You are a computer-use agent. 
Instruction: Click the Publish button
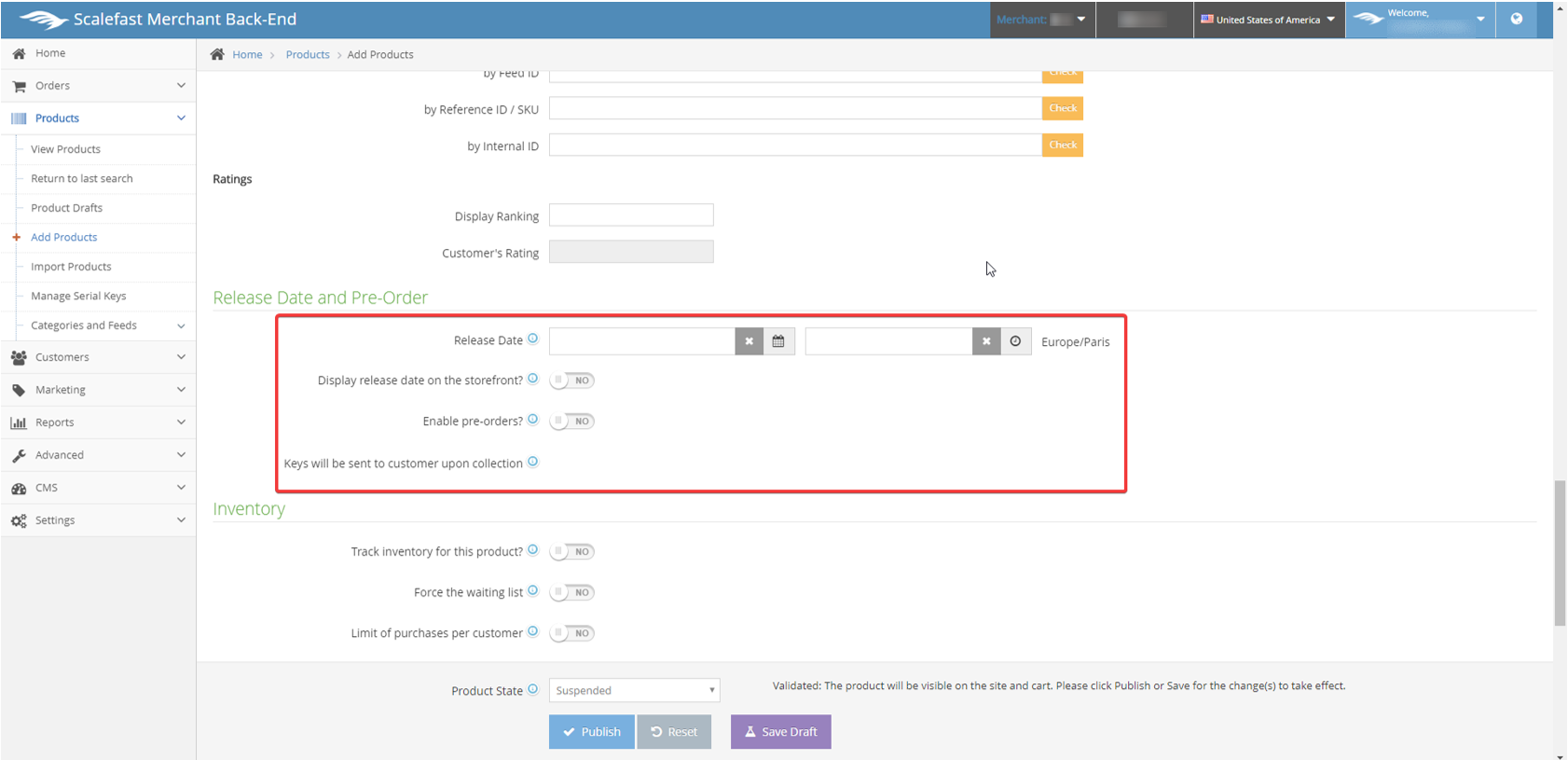(x=591, y=732)
